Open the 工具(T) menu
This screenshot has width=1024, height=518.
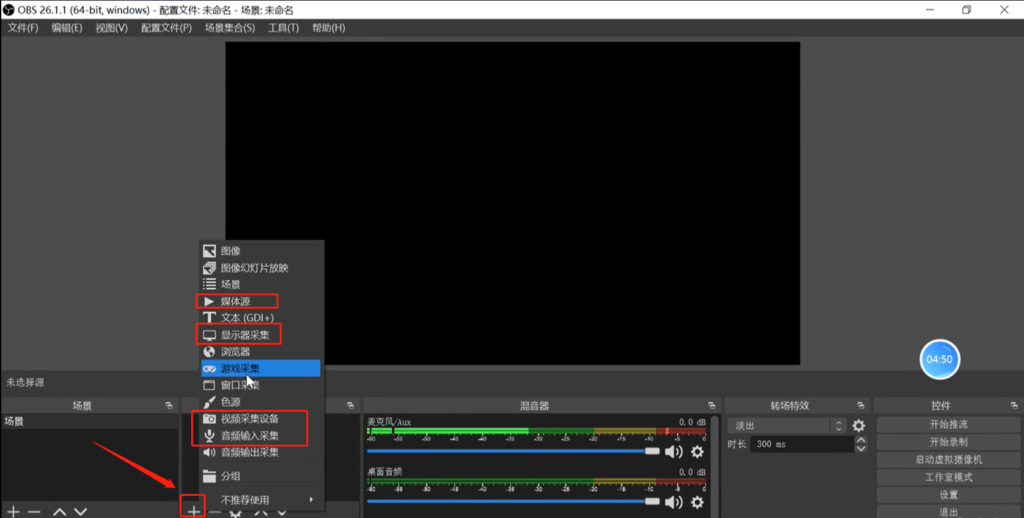point(283,28)
